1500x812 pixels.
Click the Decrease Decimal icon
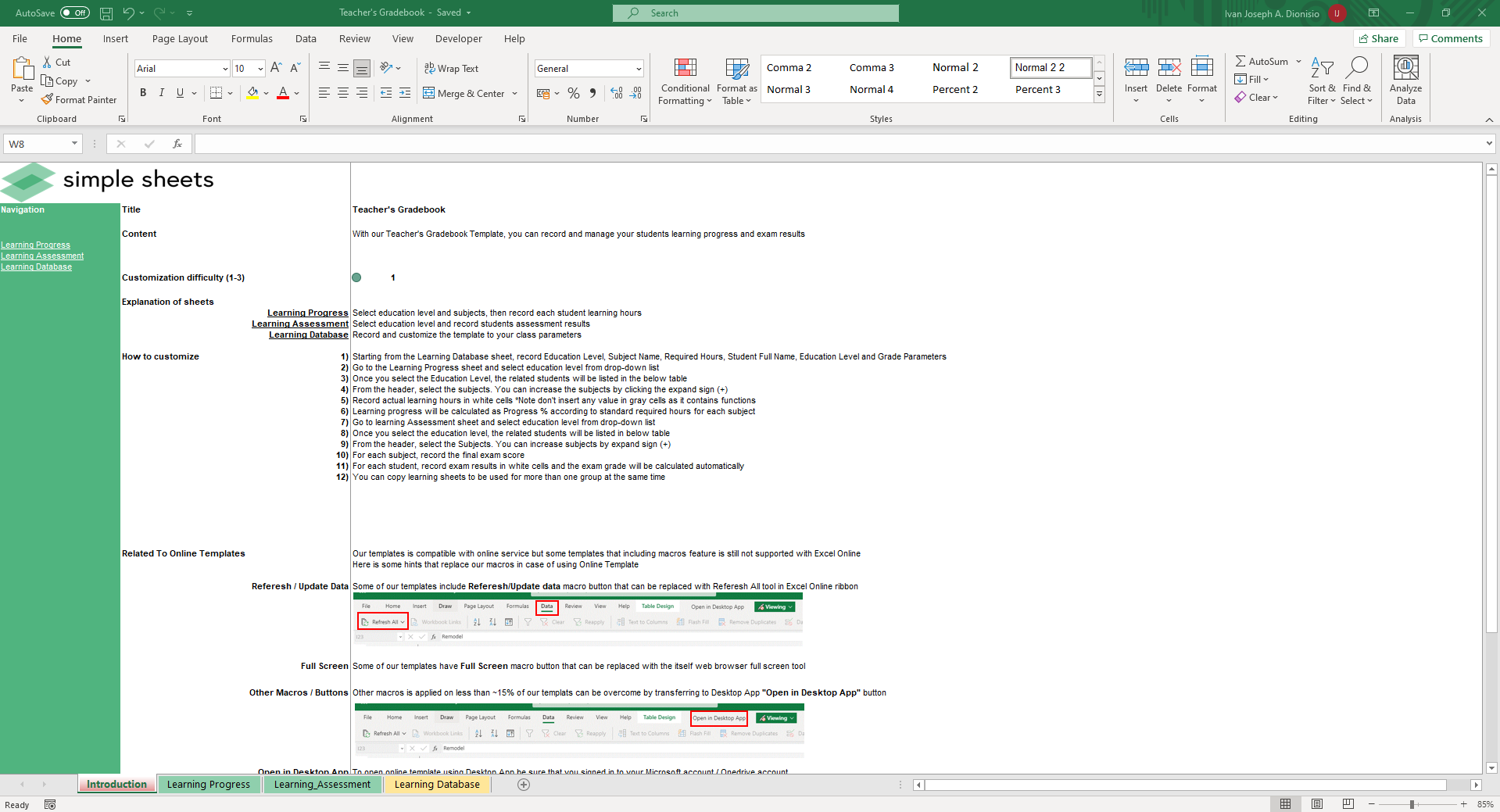pos(636,93)
